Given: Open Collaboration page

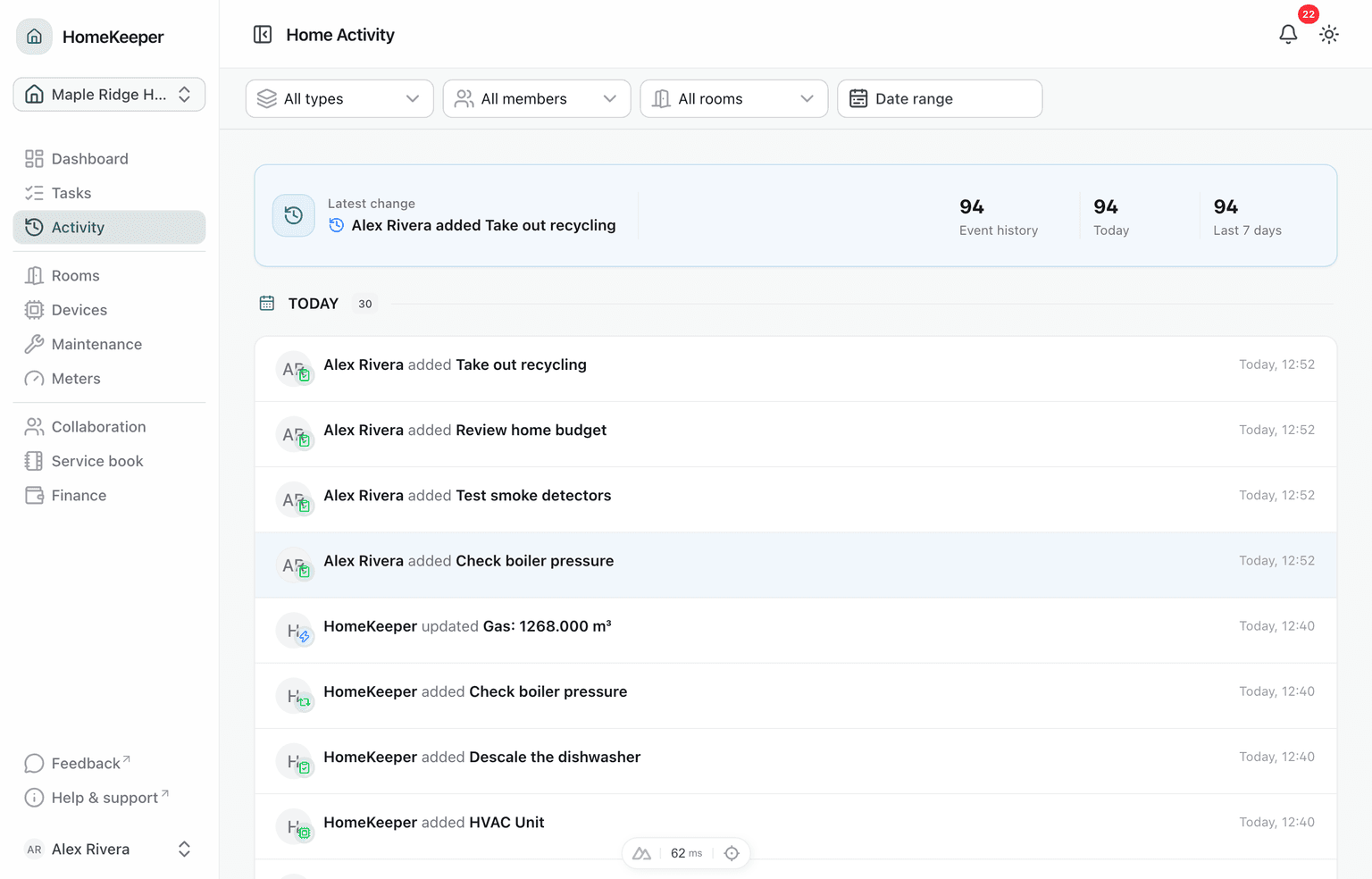Looking at the screenshot, I should 109,427.
